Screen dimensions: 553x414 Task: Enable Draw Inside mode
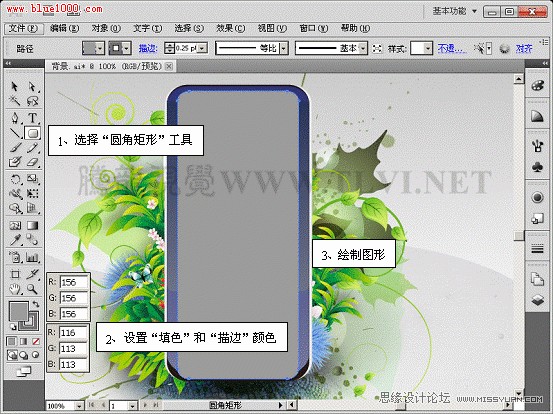pyautogui.click(x=36, y=355)
